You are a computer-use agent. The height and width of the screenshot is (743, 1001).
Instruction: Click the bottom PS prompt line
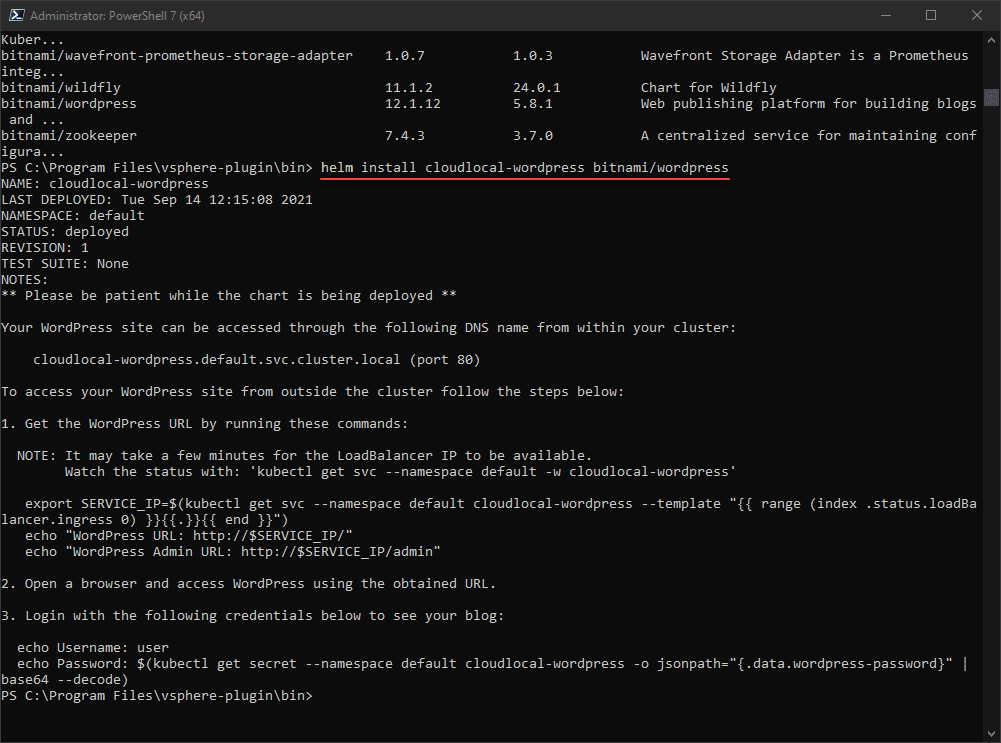tap(157, 696)
